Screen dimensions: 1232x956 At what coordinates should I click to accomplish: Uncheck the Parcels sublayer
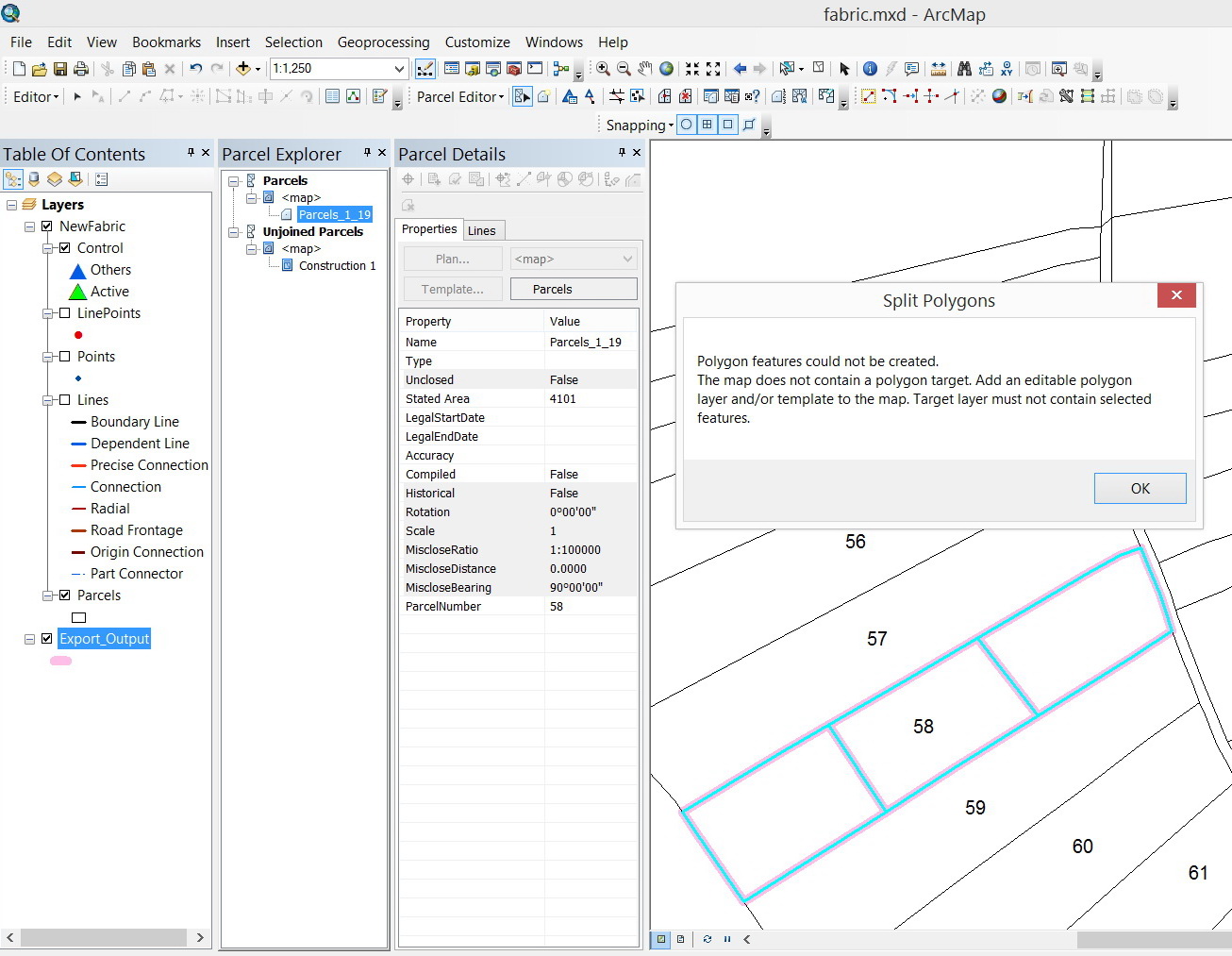coord(65,595)
